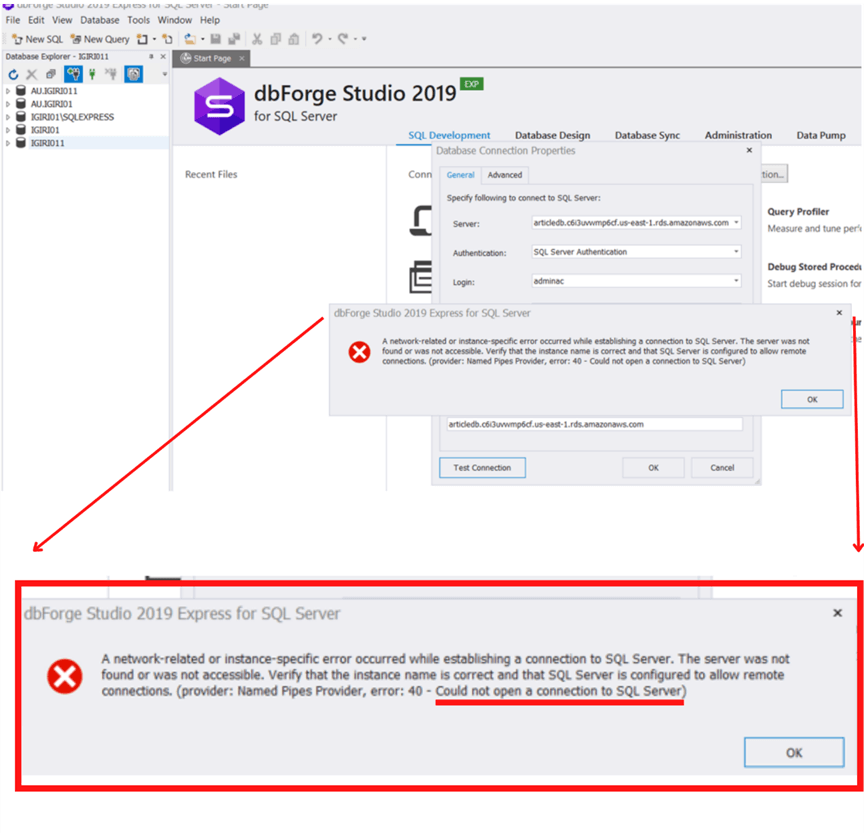Click the Save All icon
The width and height of the screenshot is (864, 833).
(234, 39)
